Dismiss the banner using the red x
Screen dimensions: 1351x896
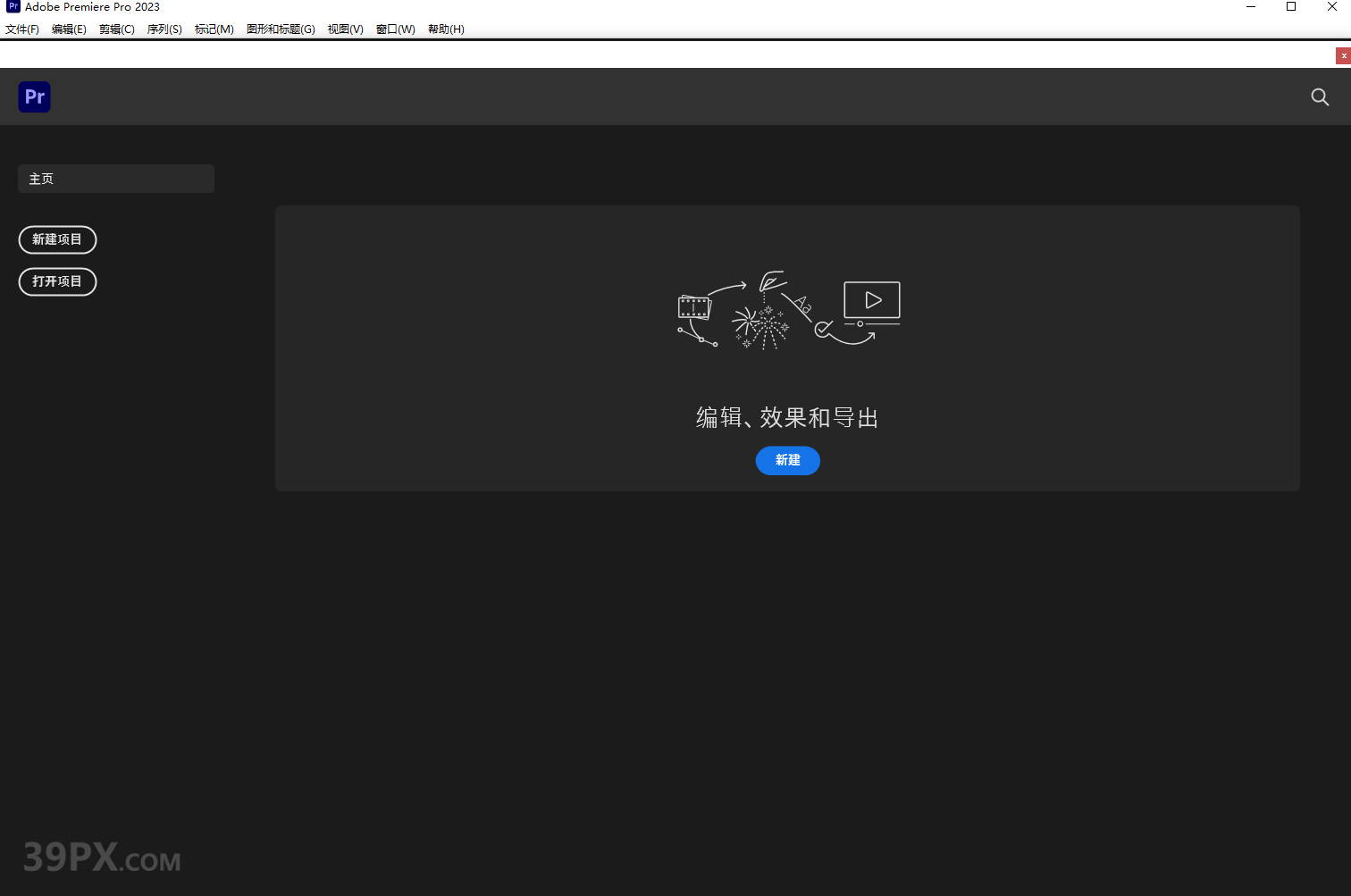[x=1343, y=55]
